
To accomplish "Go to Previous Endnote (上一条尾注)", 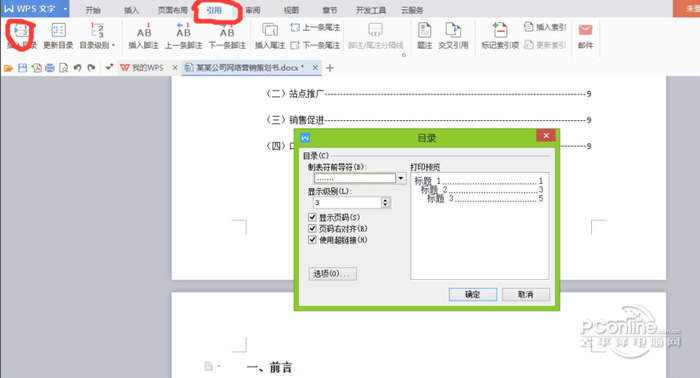I will [315, 28].
